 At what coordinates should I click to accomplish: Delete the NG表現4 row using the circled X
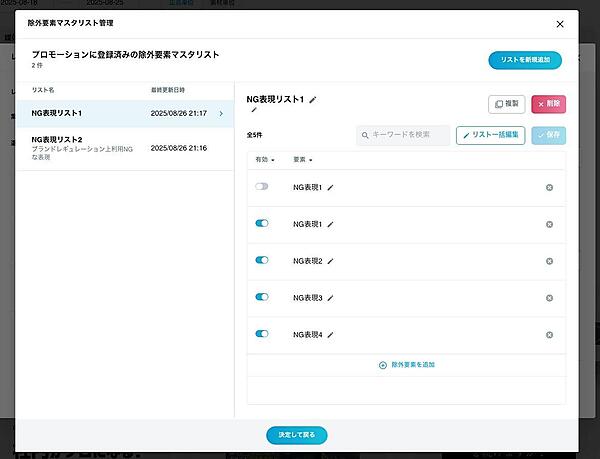pyautogui.click(x=549, y=335)
